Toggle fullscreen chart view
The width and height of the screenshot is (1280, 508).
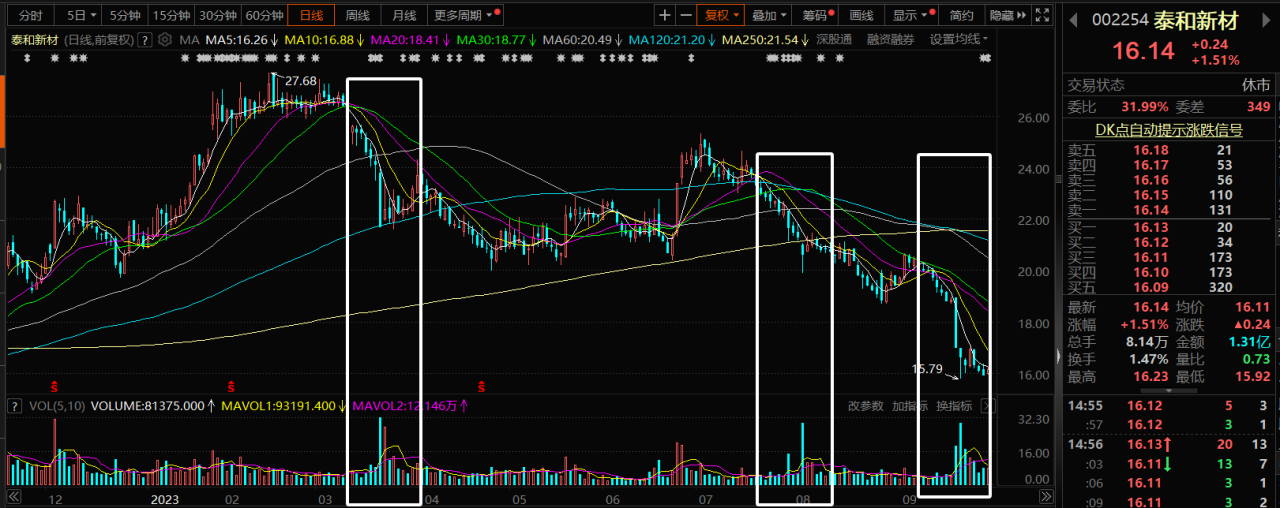[x=1043, y=15]
